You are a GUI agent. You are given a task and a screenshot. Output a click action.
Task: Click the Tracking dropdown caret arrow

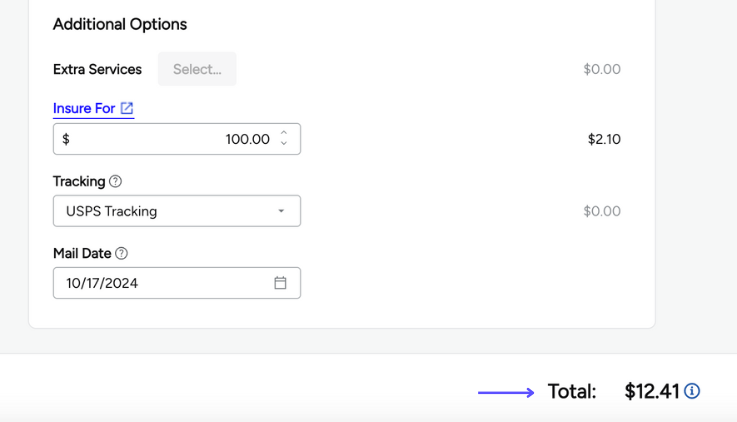pyautogui.click(x=281, y=211)
